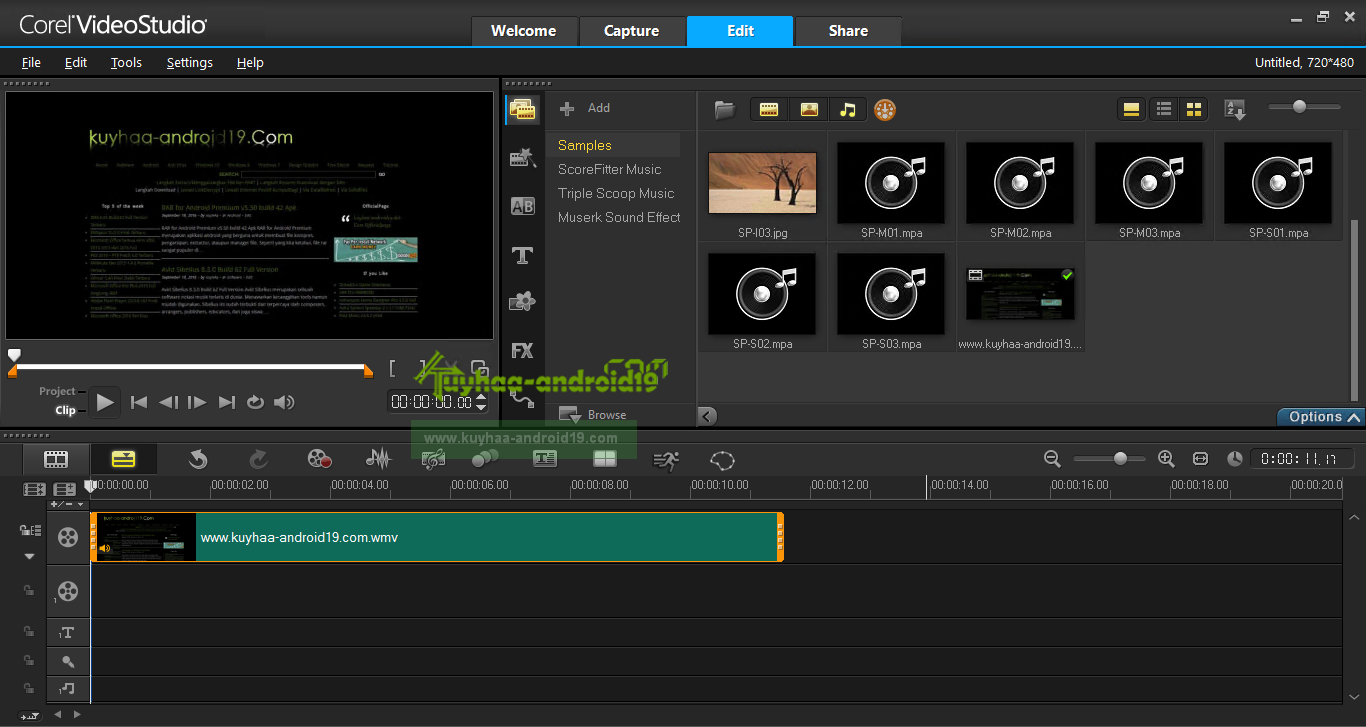The height and width of the screenshot is (727, 1366).
Task: Click the orange Get More Content icon
Action: (x=885, y=109)
